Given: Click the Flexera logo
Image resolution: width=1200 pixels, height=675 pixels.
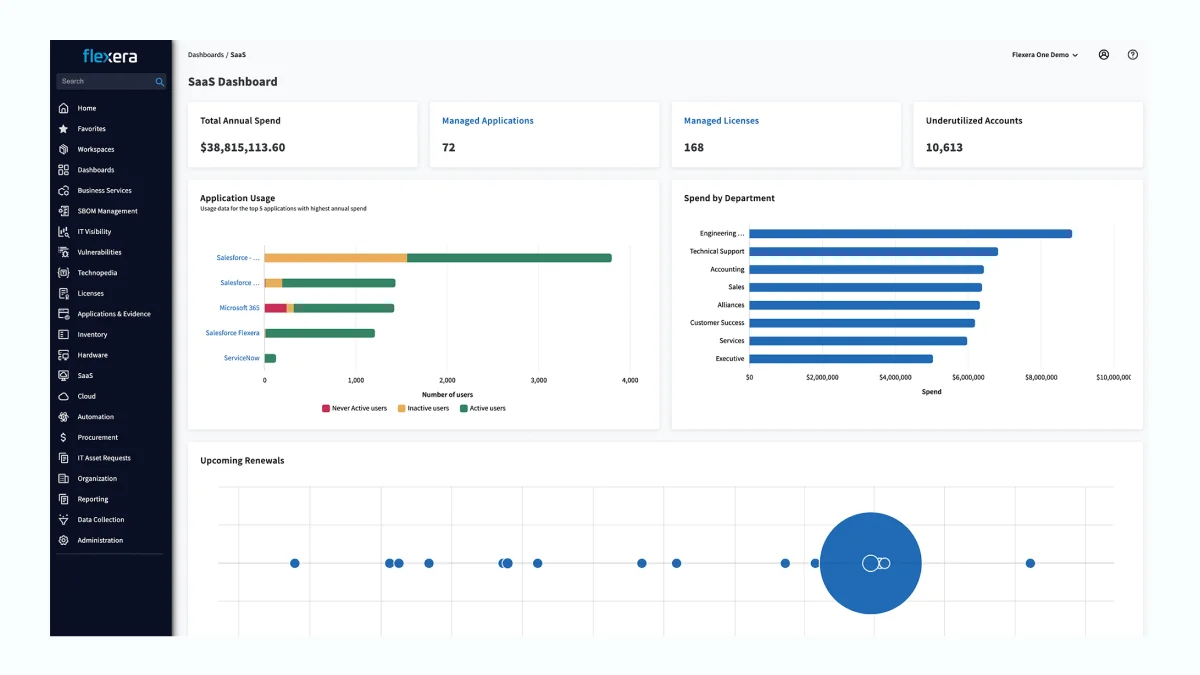Looking at the screenshot, I should (110, 56).
